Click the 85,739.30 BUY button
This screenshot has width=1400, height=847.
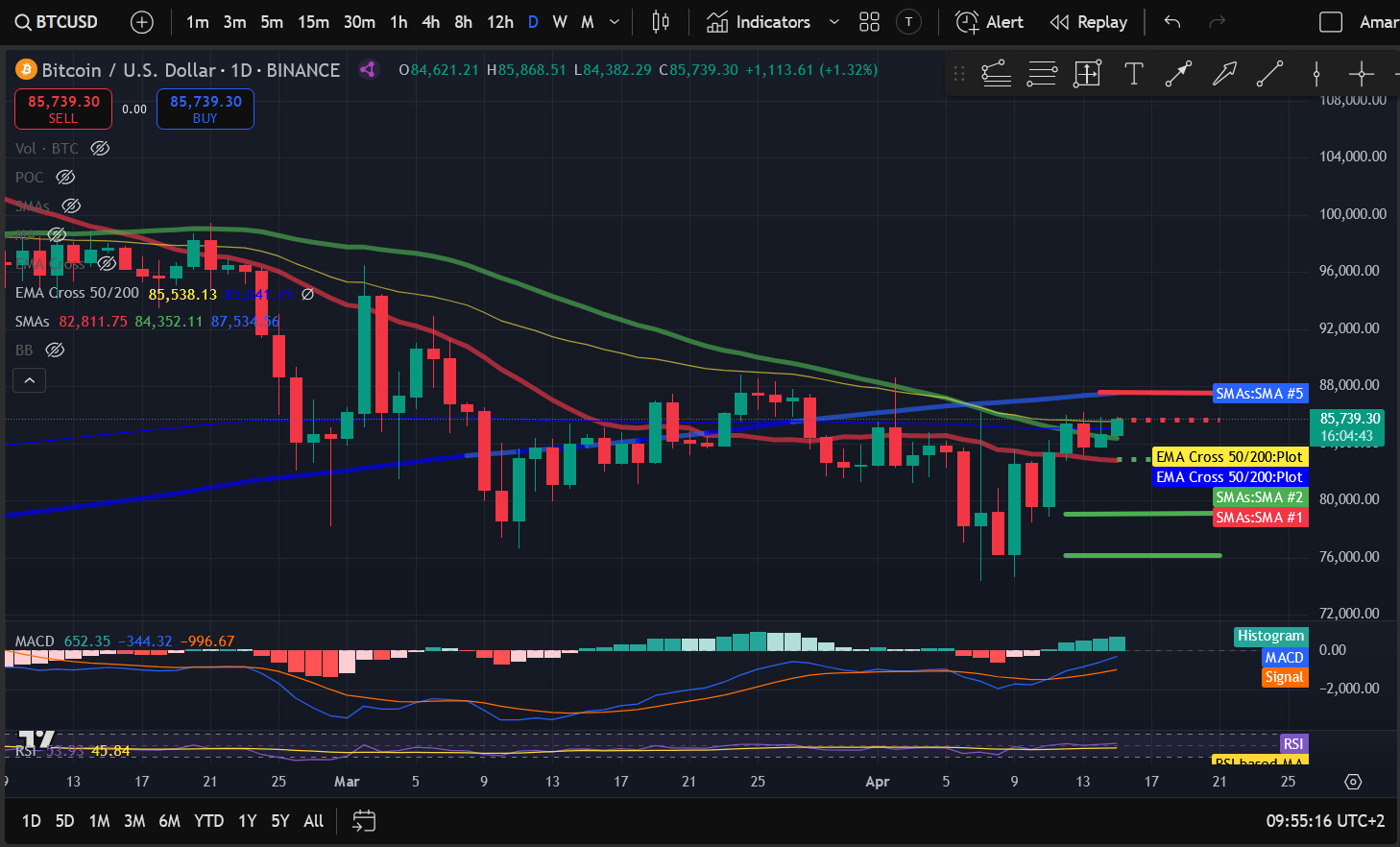pos(205,109)
